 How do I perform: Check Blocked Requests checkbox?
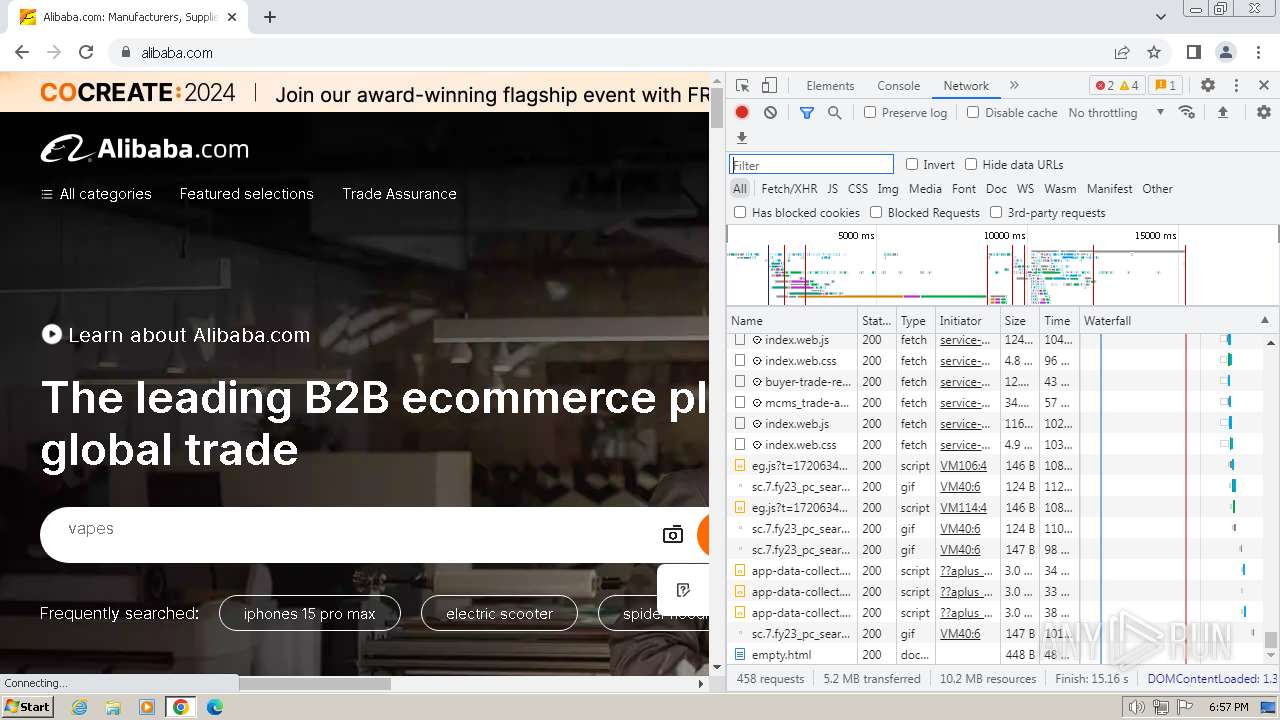(x=876, y=212)
